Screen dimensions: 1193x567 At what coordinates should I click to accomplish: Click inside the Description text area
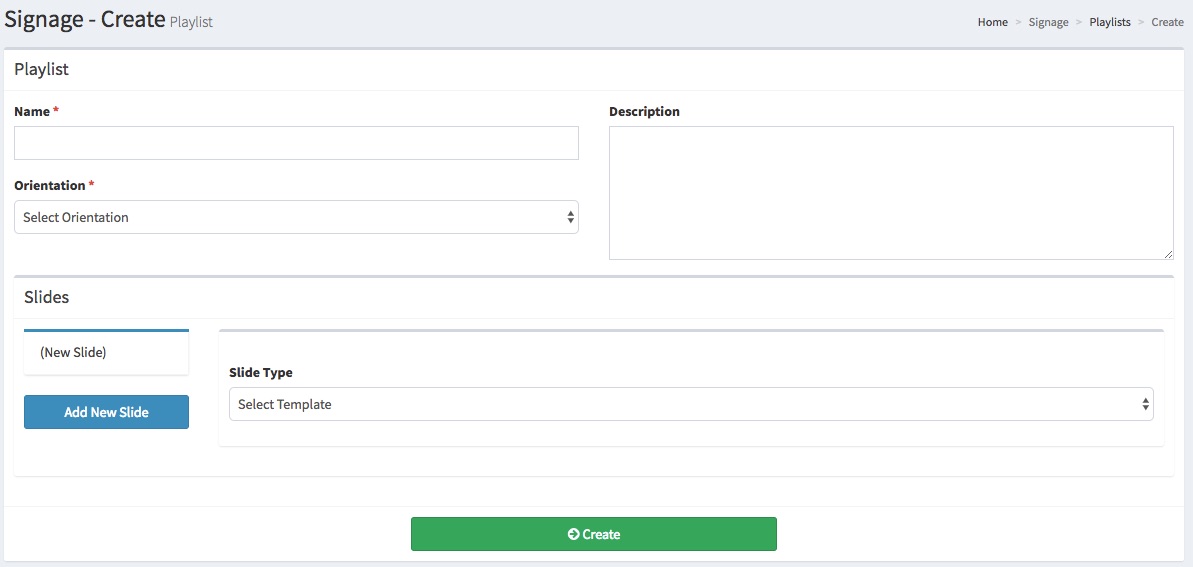[x=890, y=193]
